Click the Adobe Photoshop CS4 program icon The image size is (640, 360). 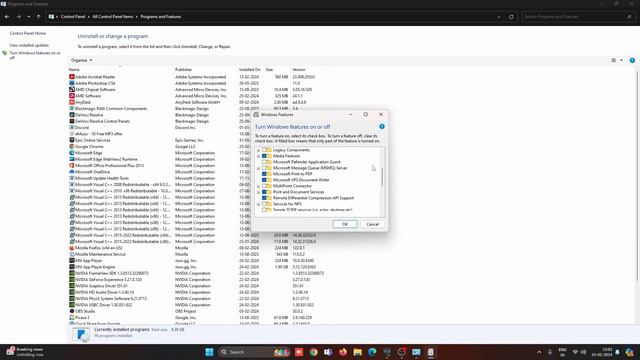(x=72, y=83)
